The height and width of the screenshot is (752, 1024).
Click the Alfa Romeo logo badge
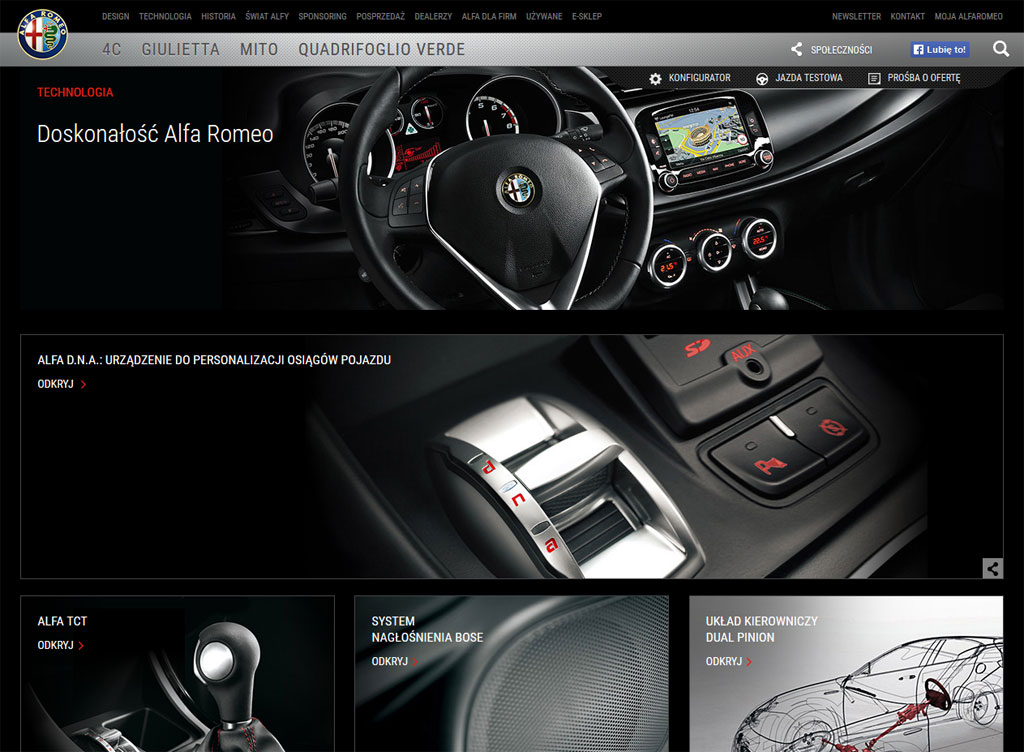pyautogui.click(x=42, y=34)
